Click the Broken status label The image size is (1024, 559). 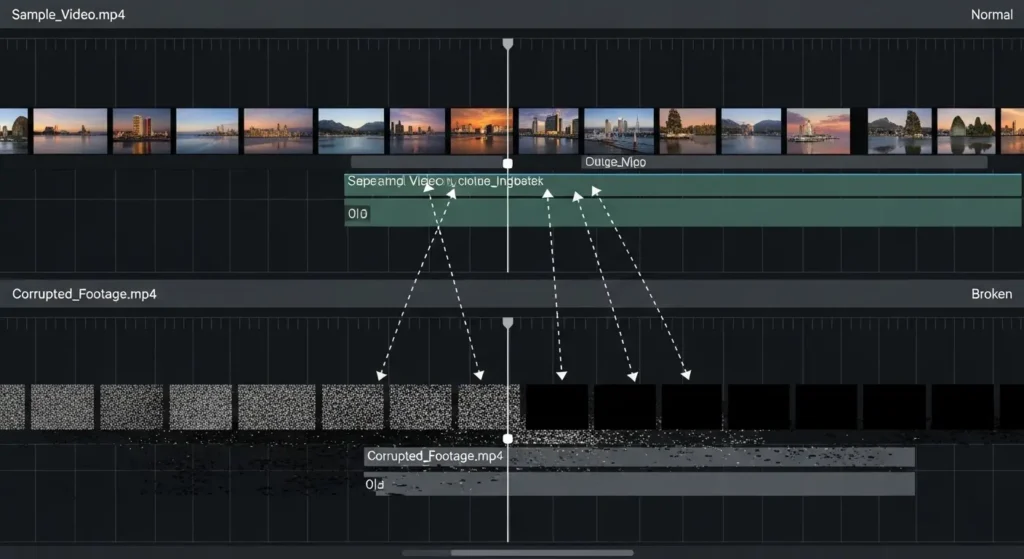click(x=991, y=294)
